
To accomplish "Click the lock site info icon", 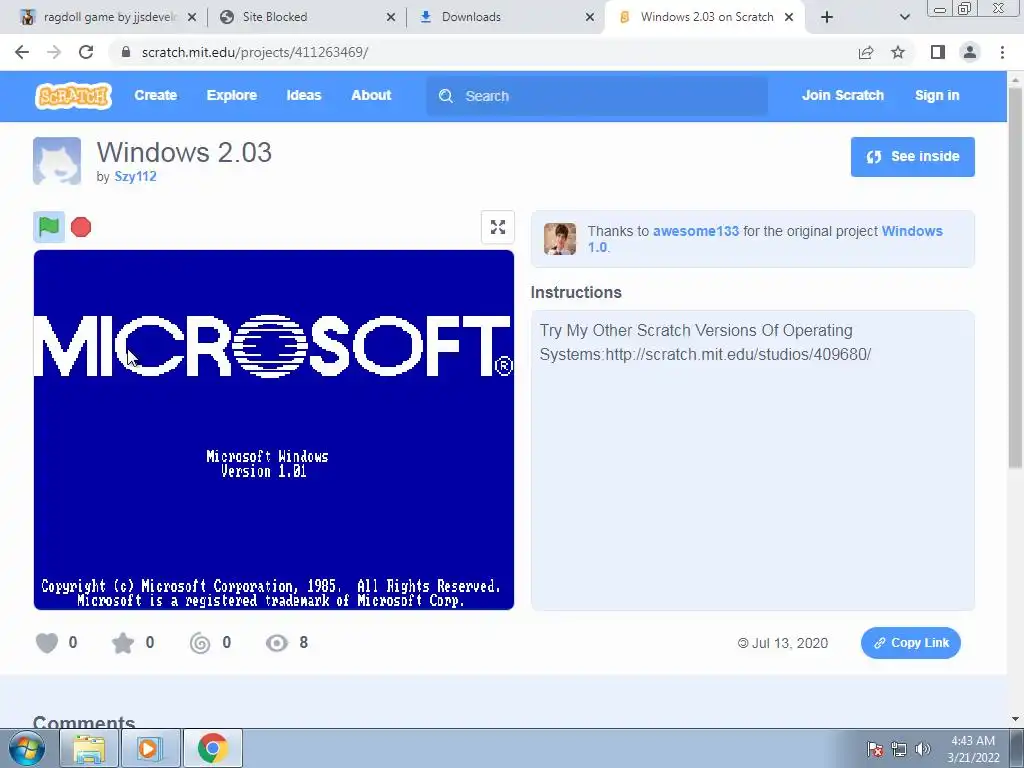I will (x=126, y=52).
